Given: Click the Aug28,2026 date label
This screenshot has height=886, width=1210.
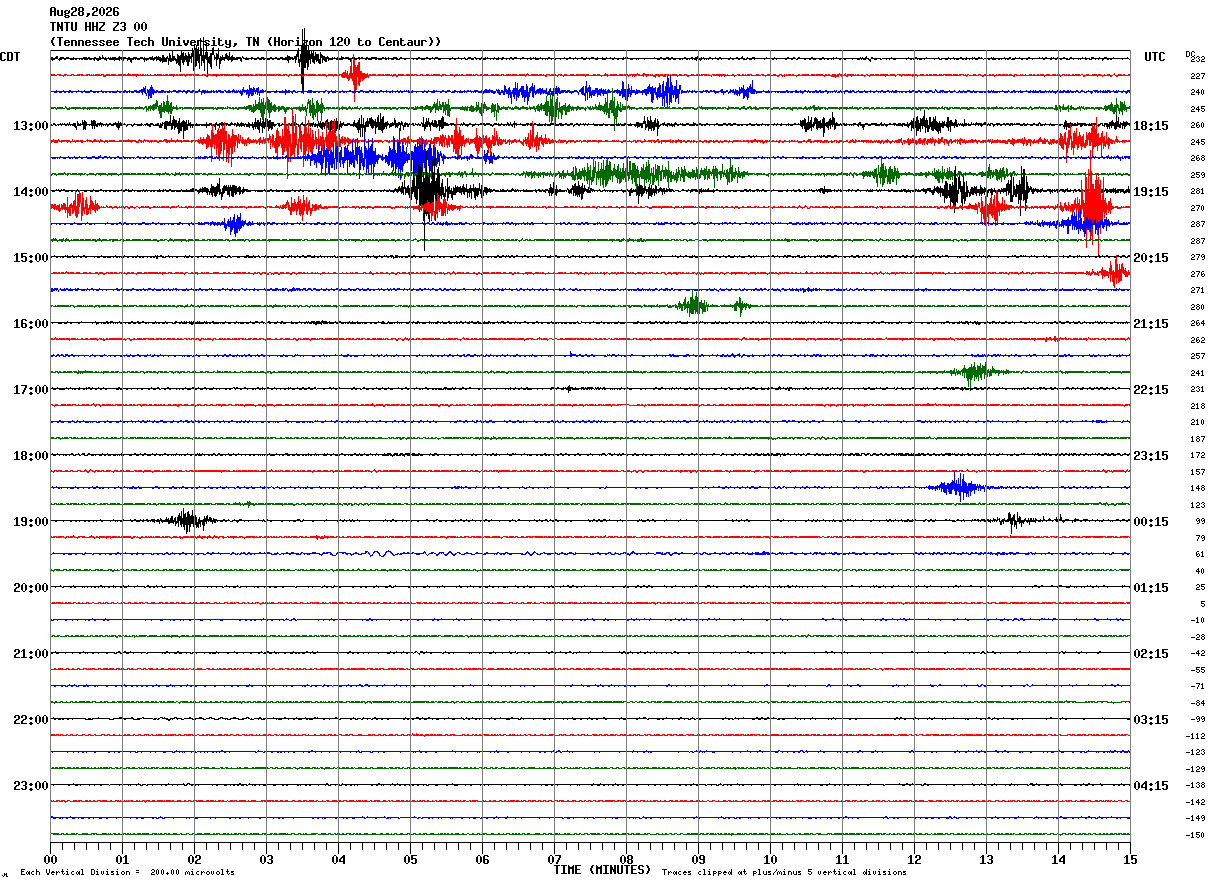Looking at the screenshot, I should click(x=84, y=12).
